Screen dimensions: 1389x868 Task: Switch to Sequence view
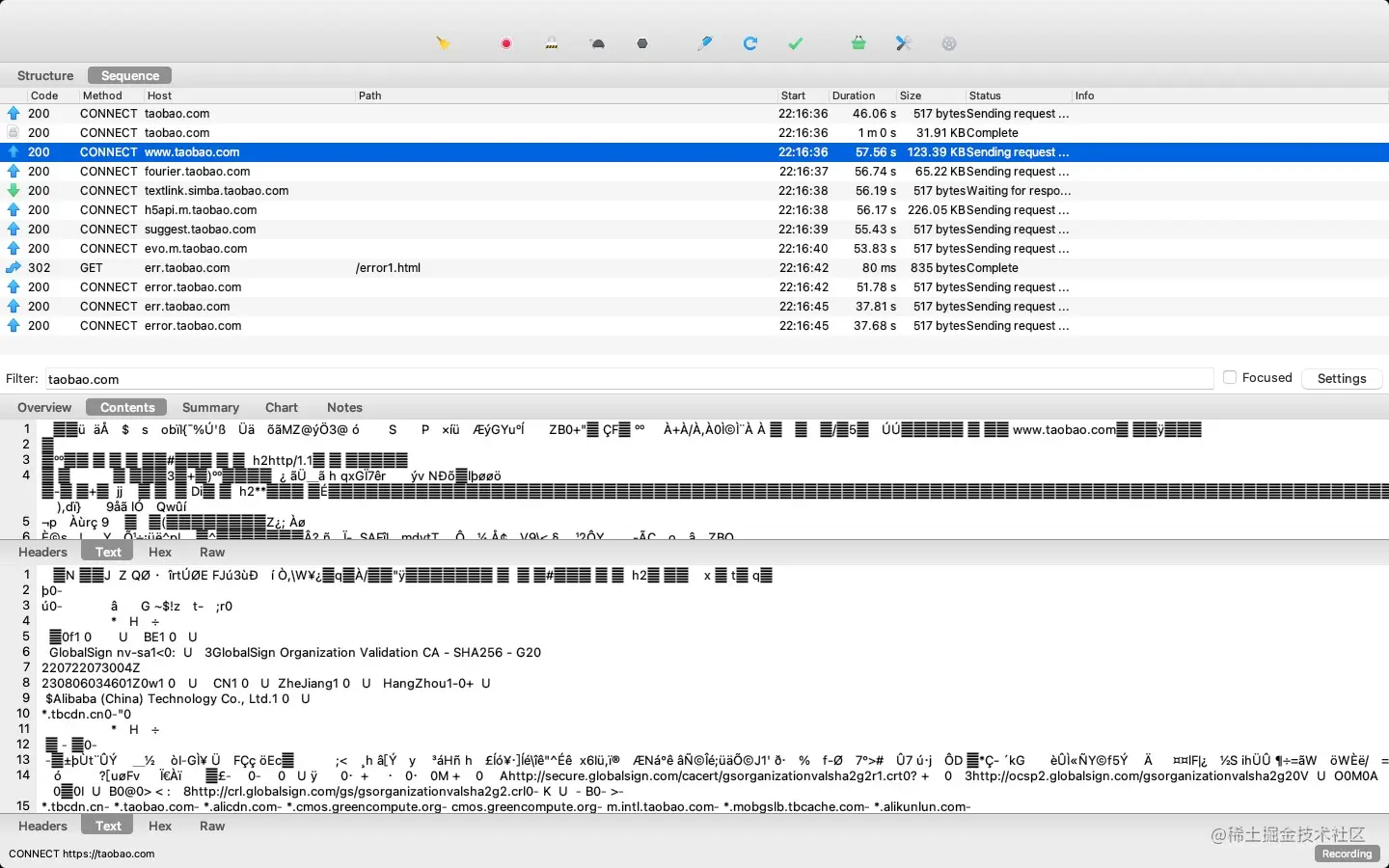[x=130, y=75]
